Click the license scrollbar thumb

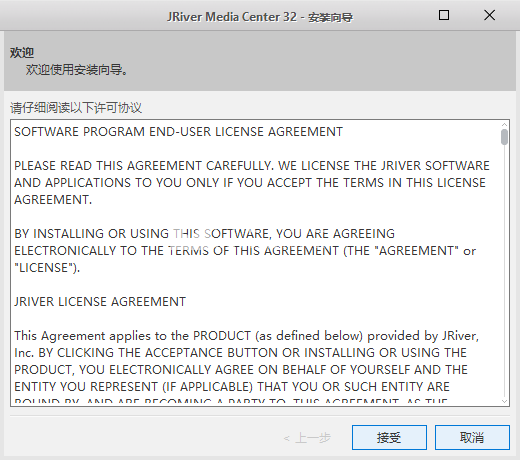click(x=504, y=137)
